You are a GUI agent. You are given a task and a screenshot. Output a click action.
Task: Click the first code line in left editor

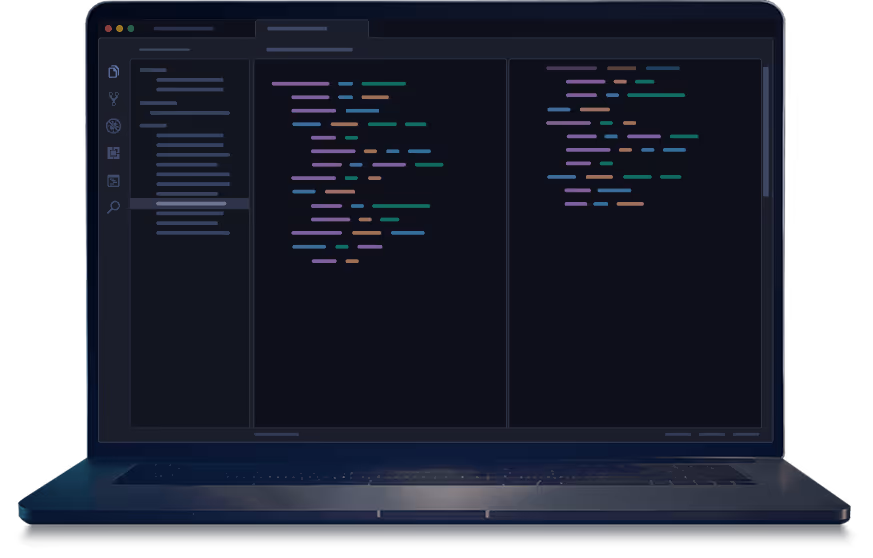click(300, 84)
